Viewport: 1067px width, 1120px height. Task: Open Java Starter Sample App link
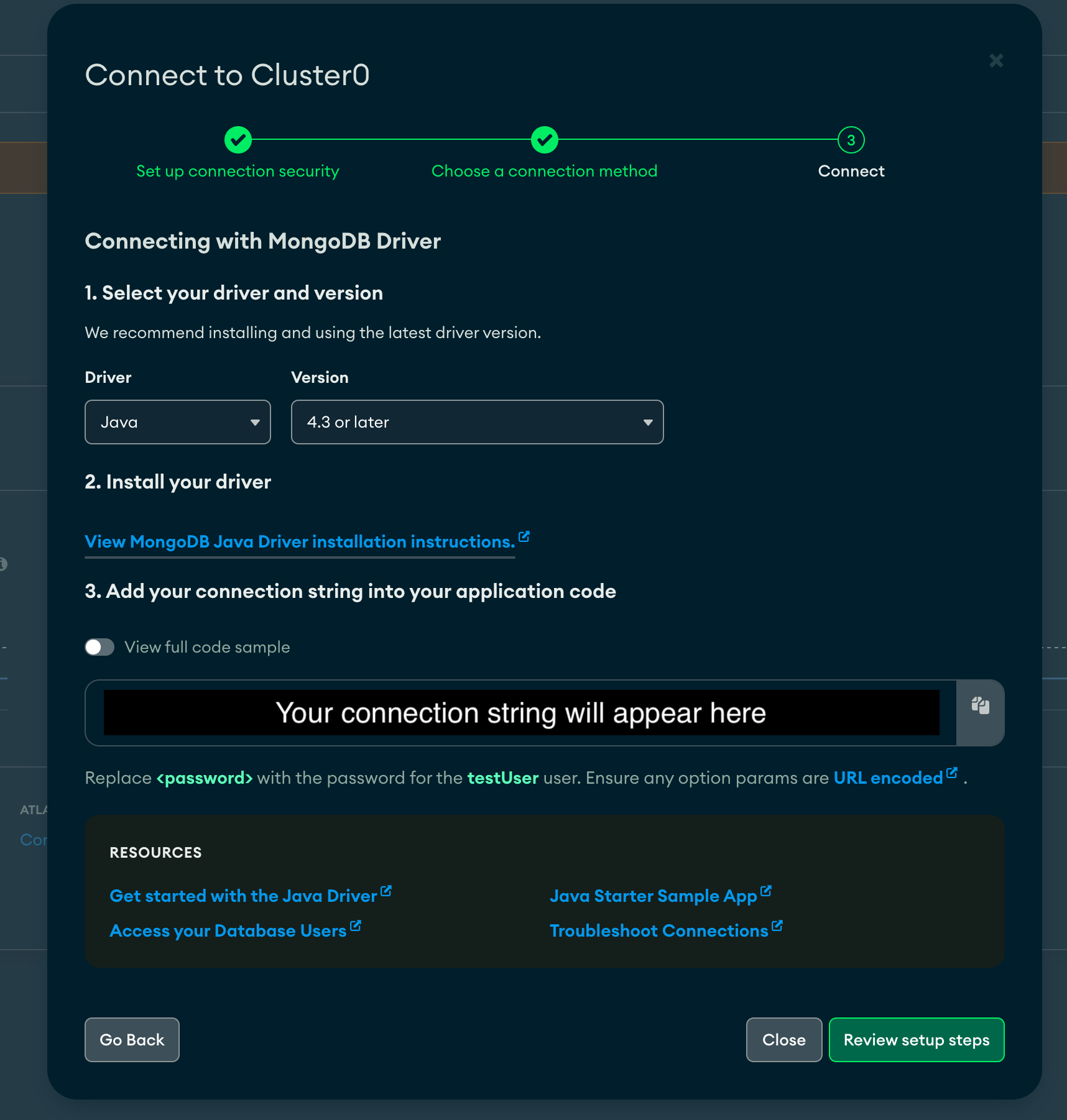click(x=654, y=896)
